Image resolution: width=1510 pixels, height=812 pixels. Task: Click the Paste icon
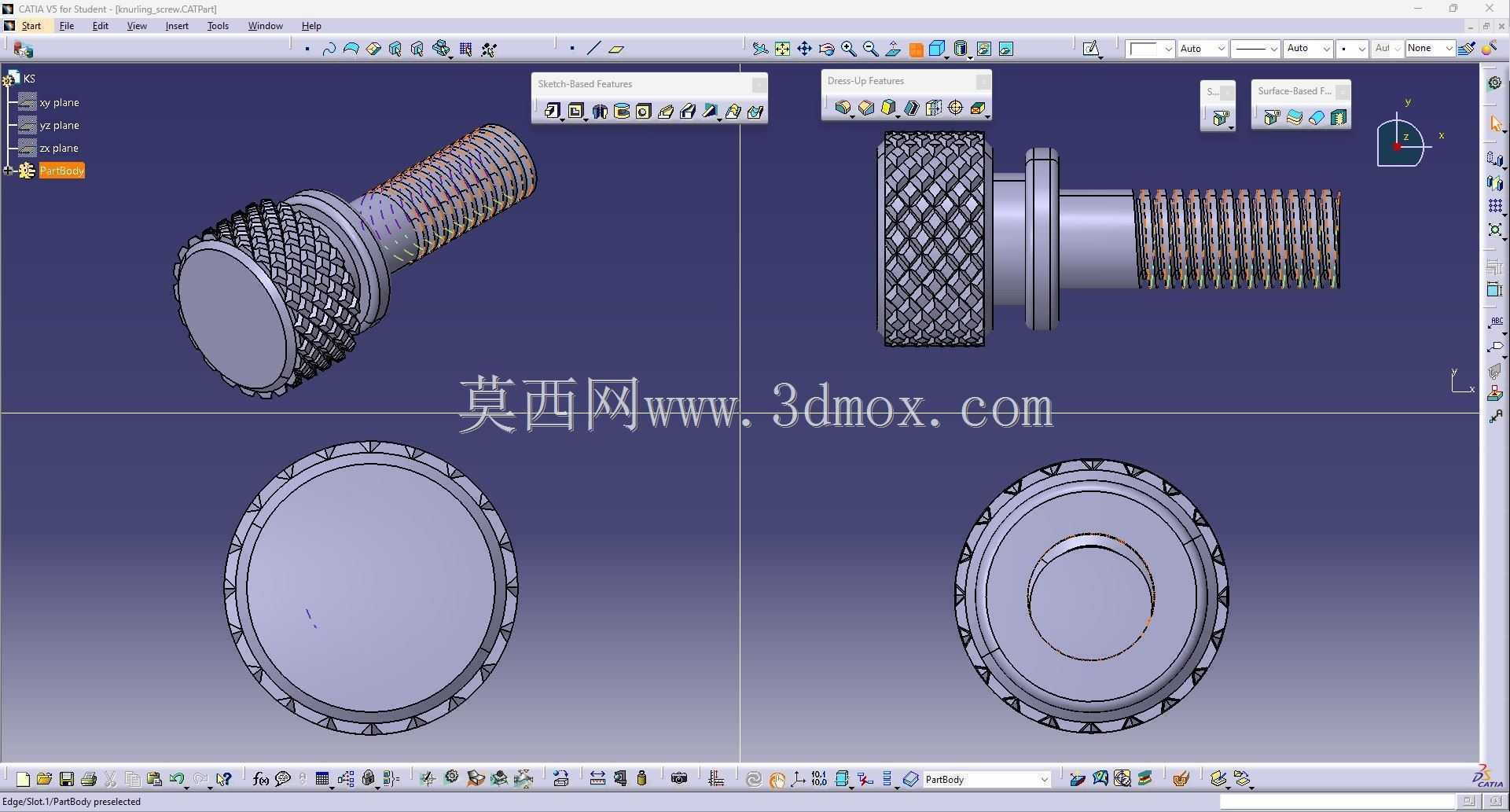coord(155,779)
